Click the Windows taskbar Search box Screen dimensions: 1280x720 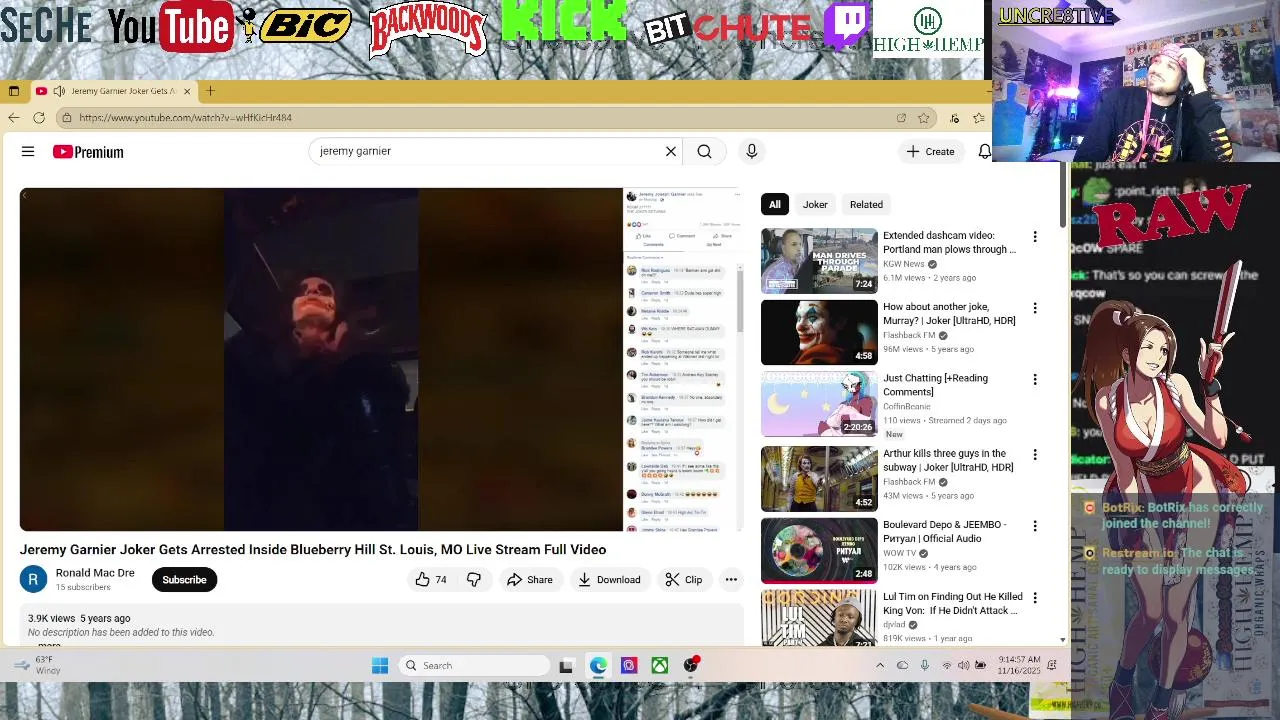point(475,666)
